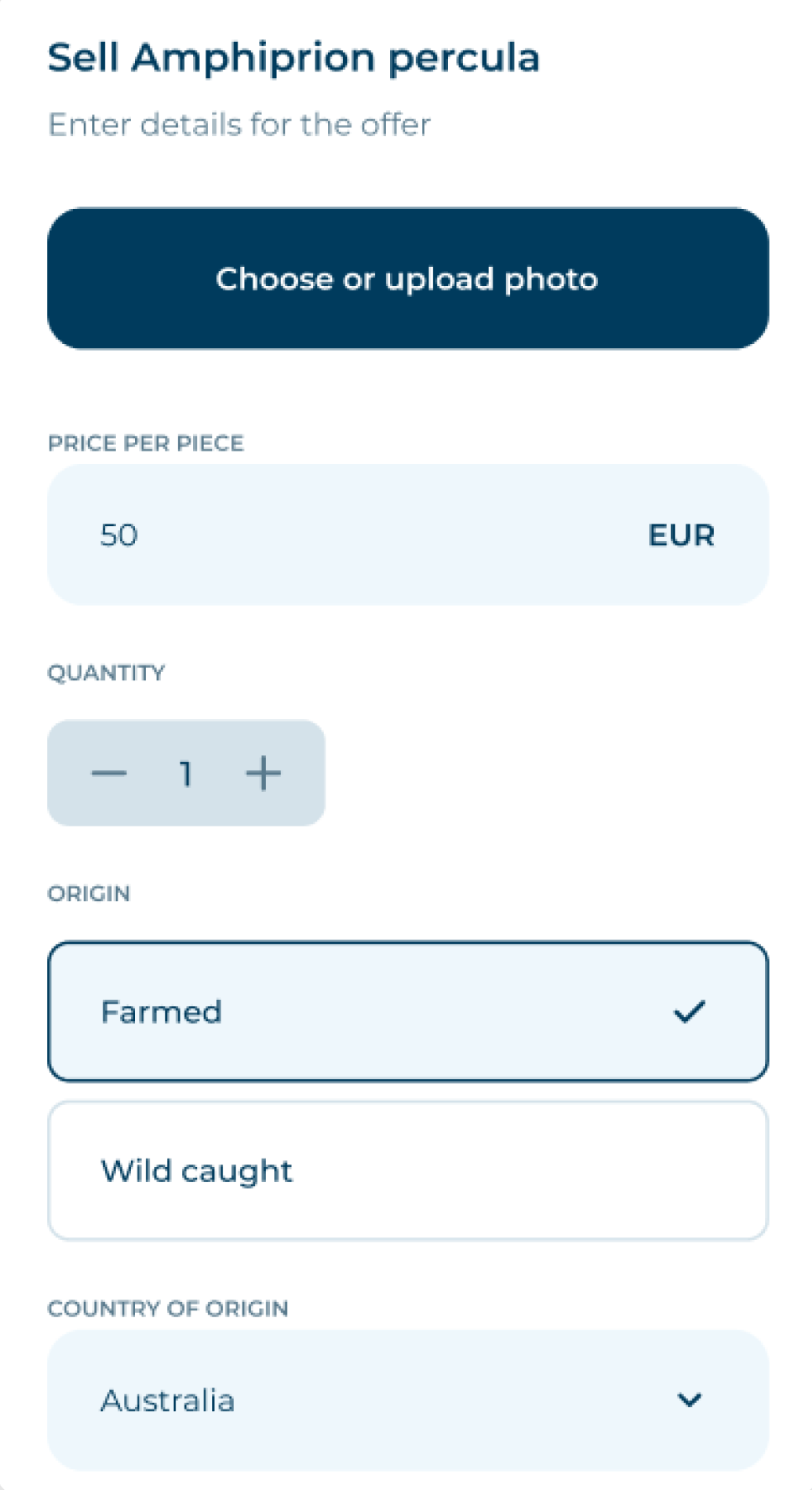This screenshot has width=812, height=1490.
Task: Click the Sell Amphiprion percula heading
Action: tap(294, 58)
